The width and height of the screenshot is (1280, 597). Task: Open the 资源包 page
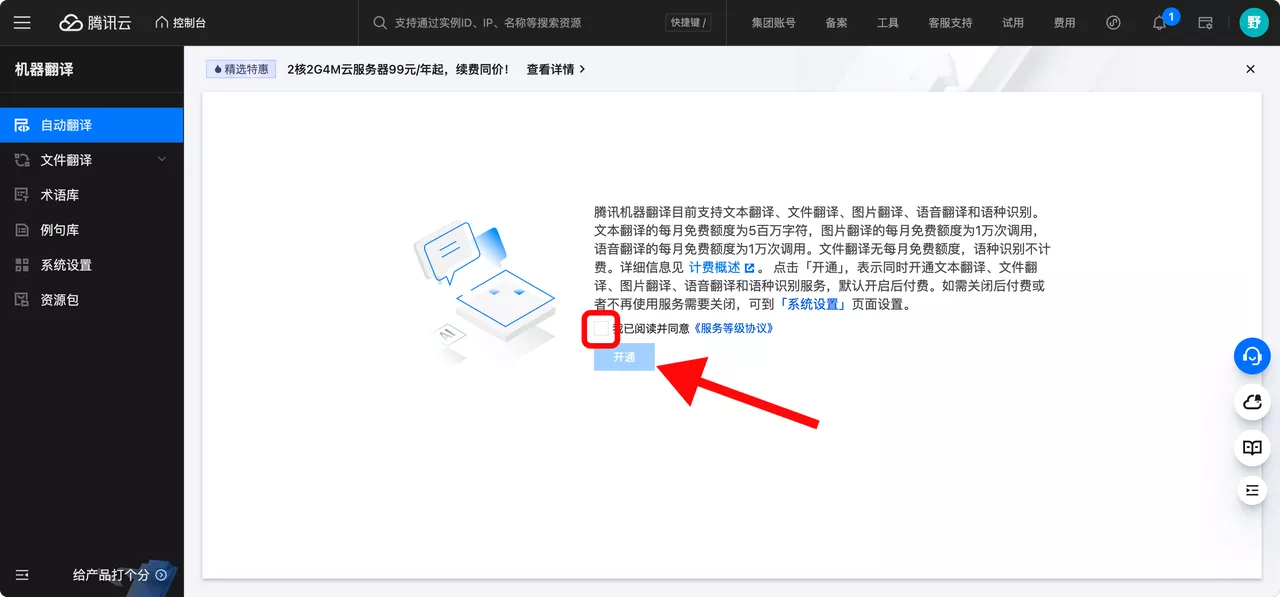60,299
